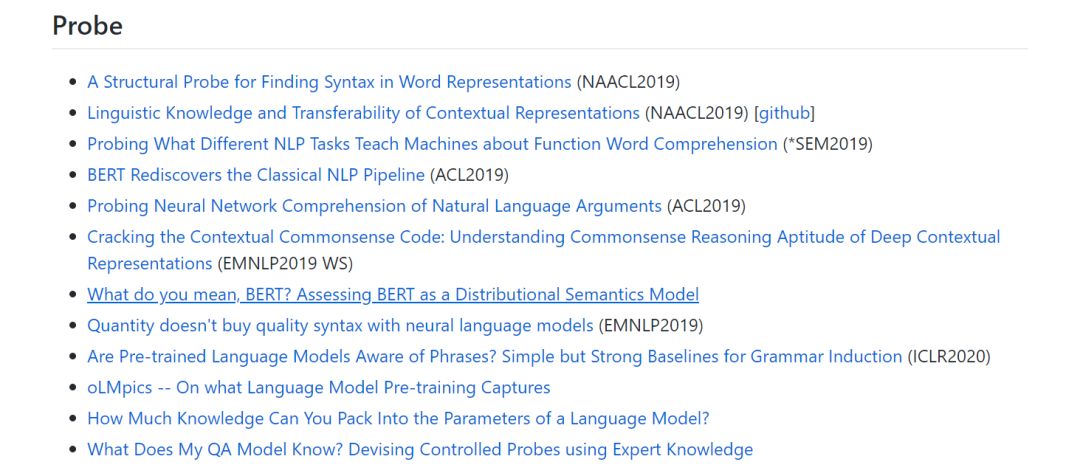1080x476 pixels.
Task: Open the Pre-trained Language Models Aware of Phrases link
Action: [494, 357]
